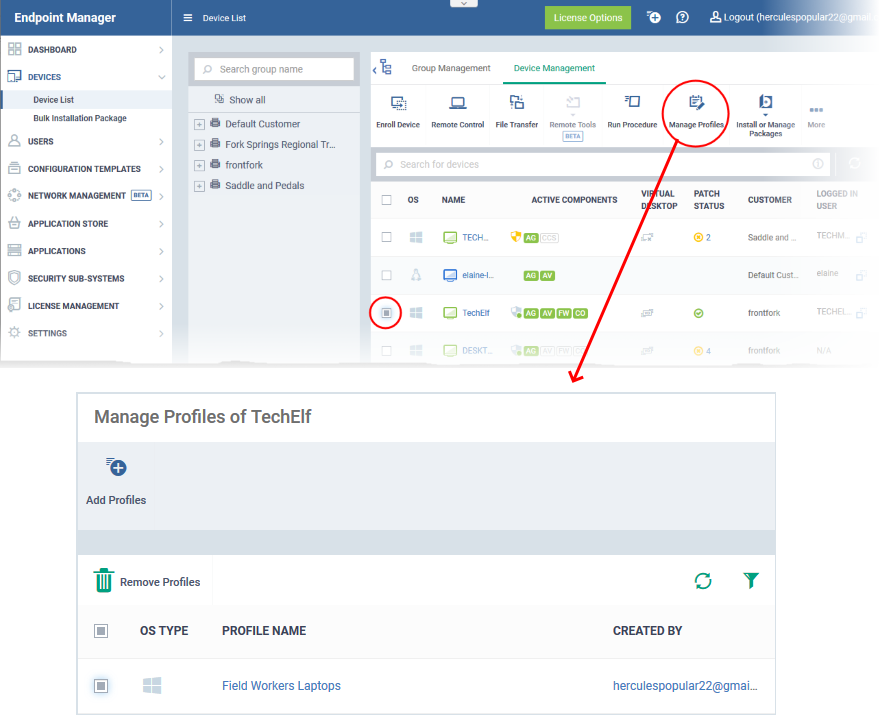Switch to the Group Management tab
This screenshot has width=881, height=718.
coord(451,68)
